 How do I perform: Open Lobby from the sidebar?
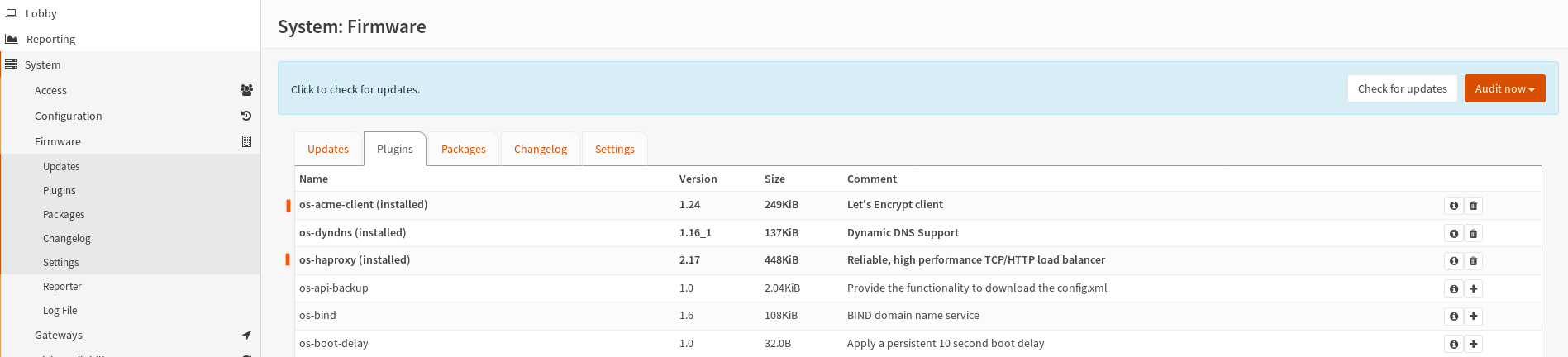click(x=41, y=14)
